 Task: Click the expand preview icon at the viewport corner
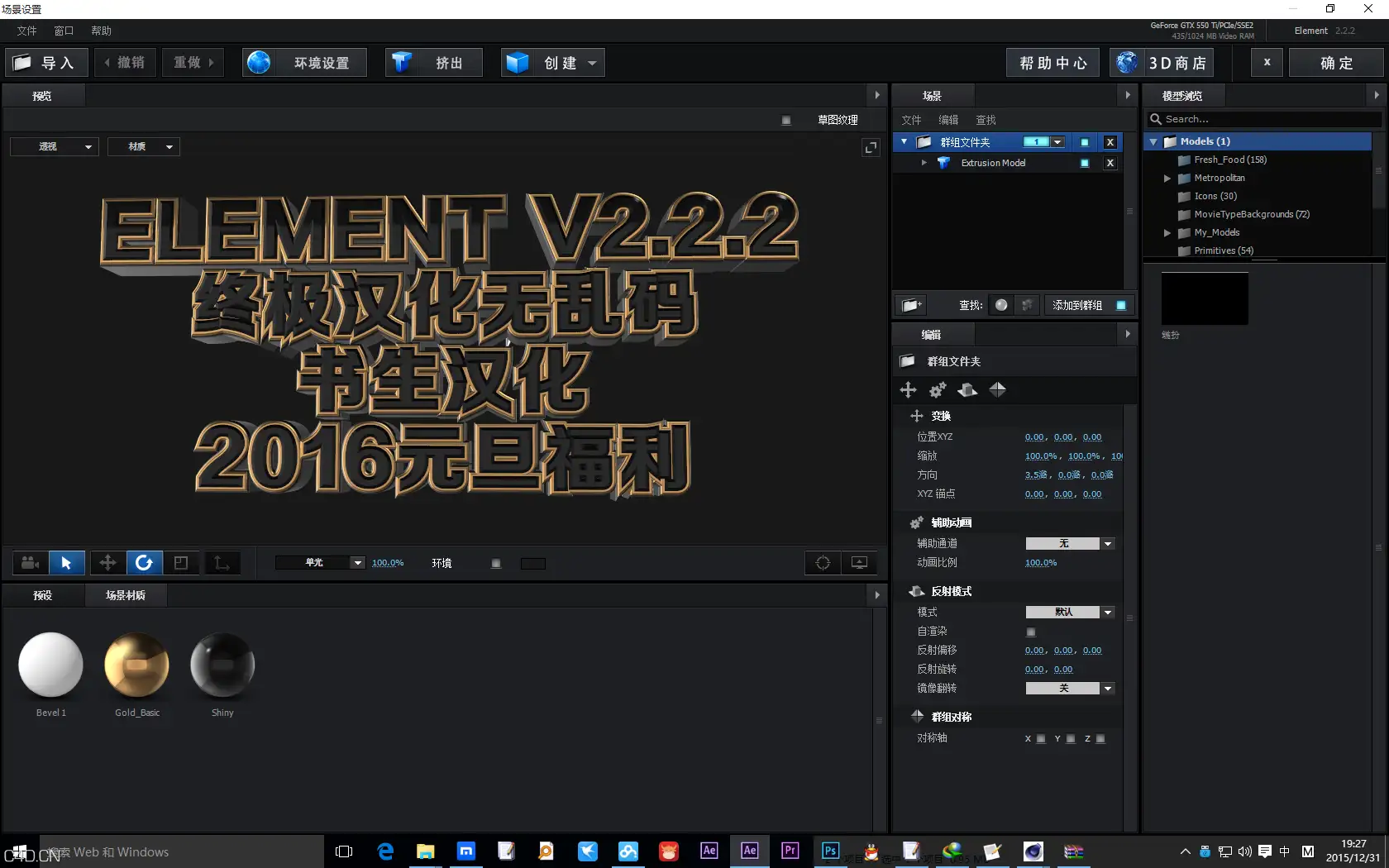tap(871, 147)
